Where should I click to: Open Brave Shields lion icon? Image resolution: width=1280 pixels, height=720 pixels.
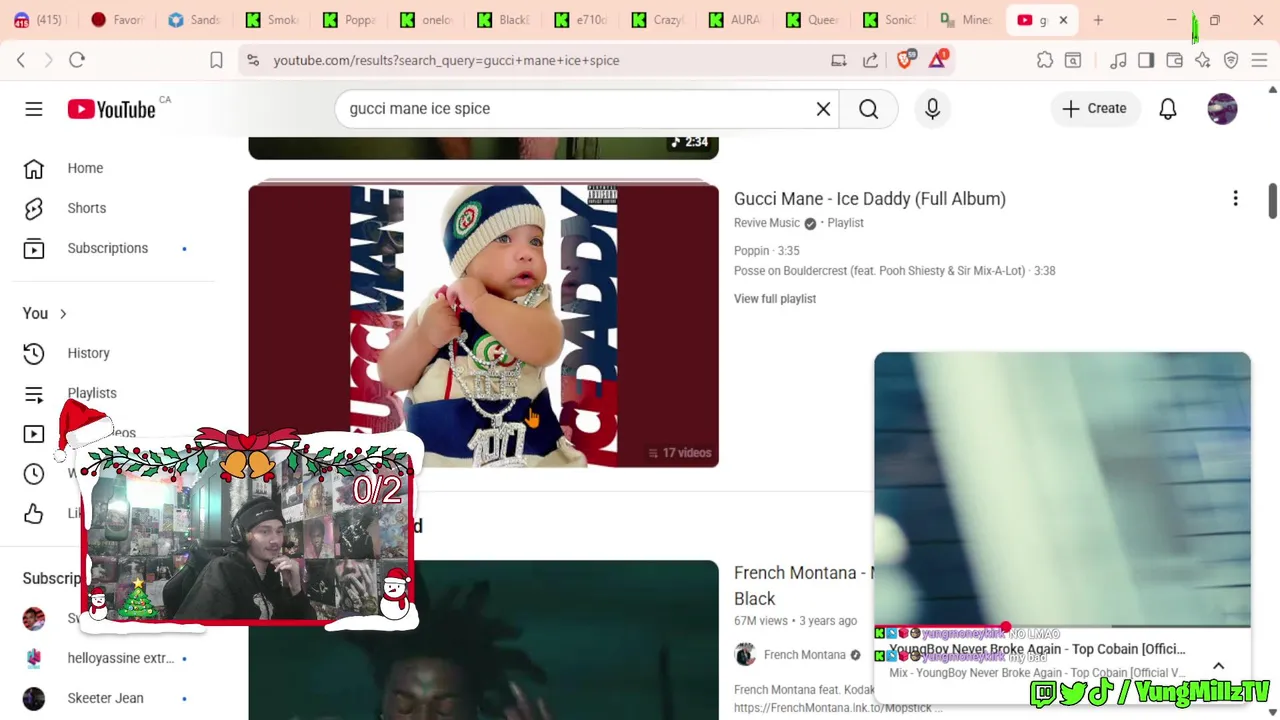click(905, 60)
